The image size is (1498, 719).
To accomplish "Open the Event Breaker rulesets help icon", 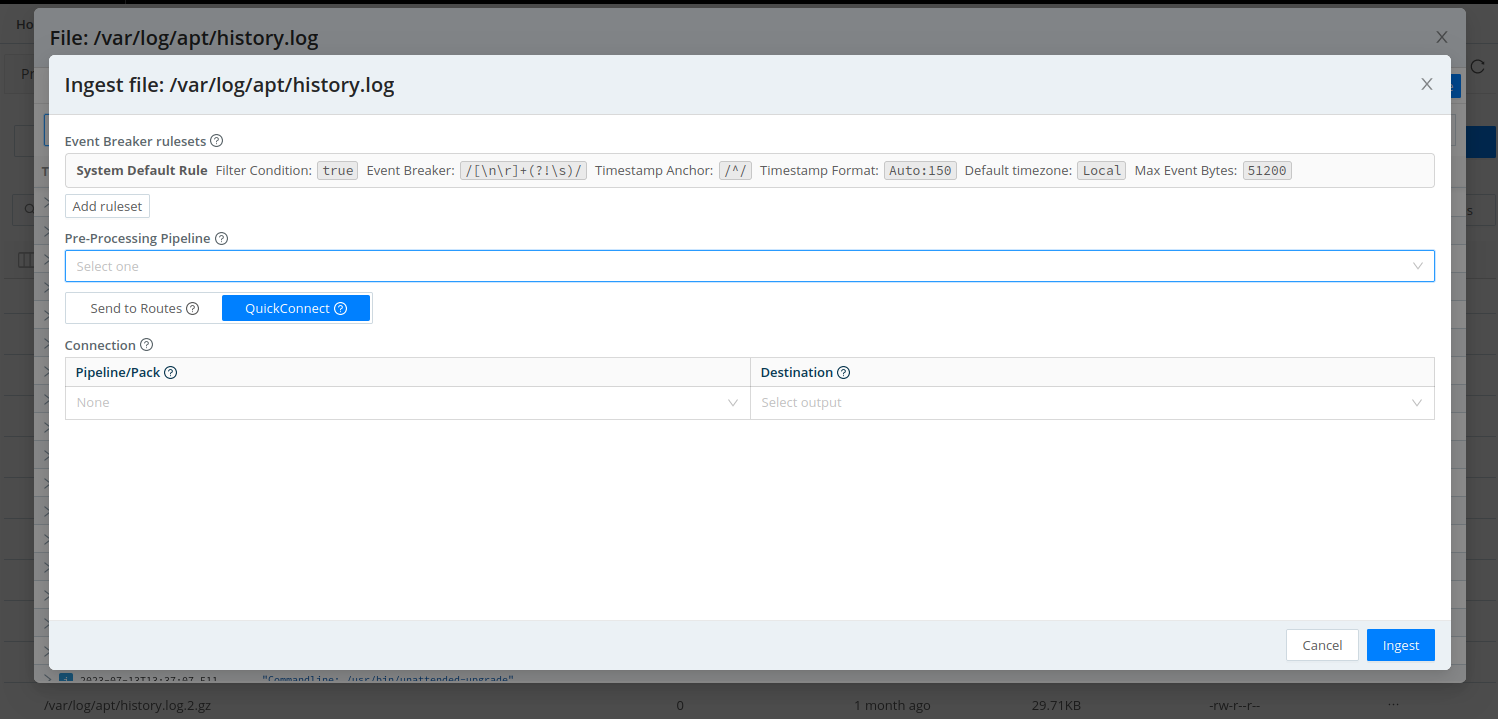I will (217, 140).
